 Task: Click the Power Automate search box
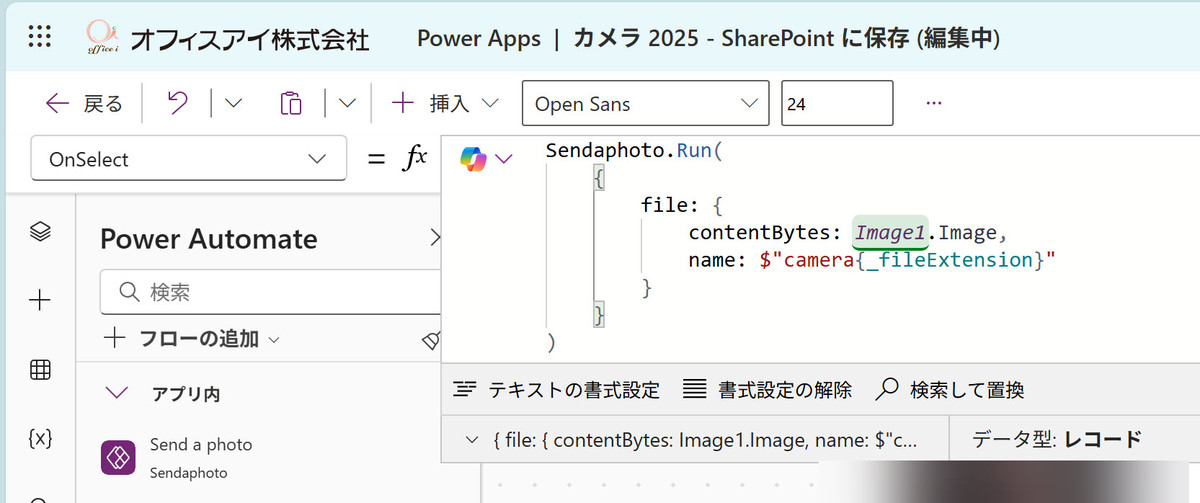coord(272,292)
